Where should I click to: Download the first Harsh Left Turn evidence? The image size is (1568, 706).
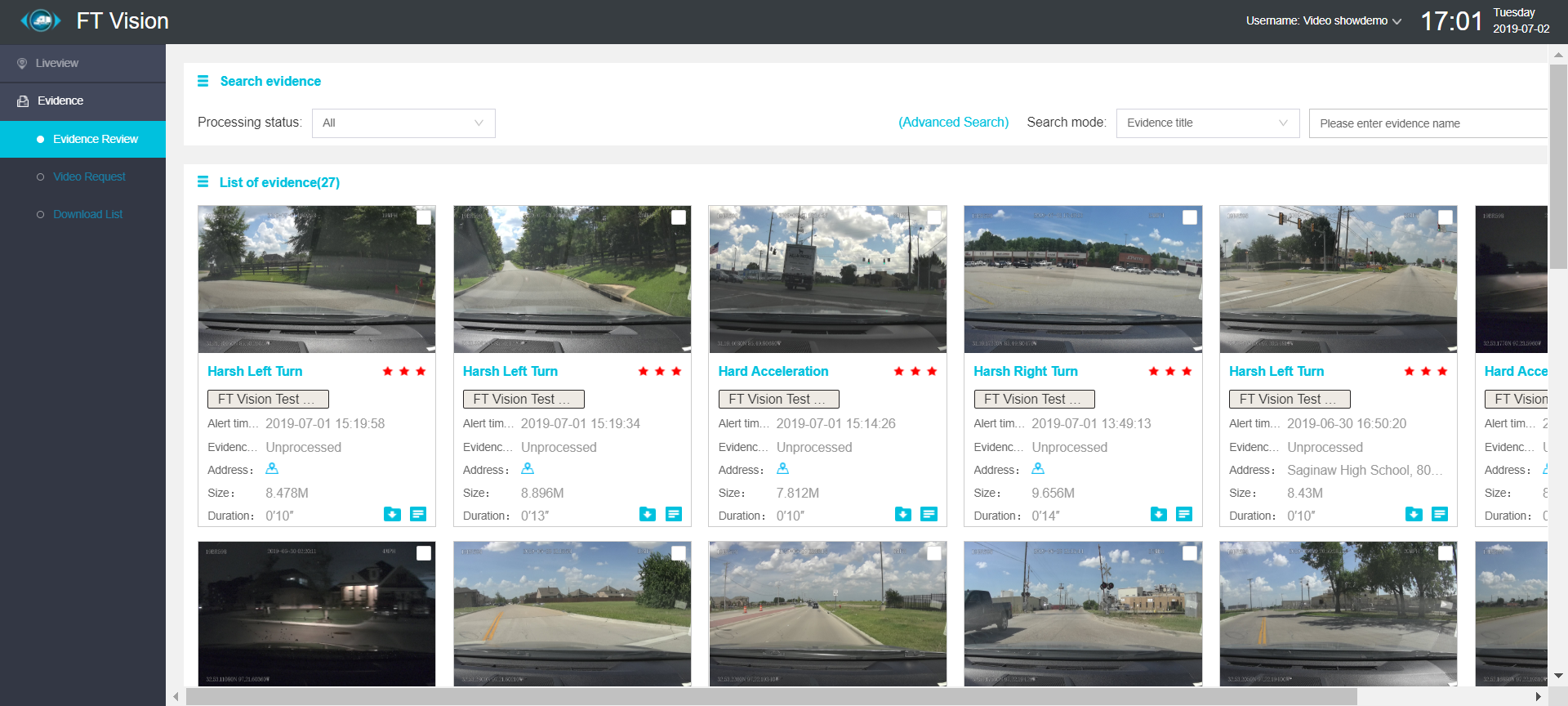pyautogui.click(x=392, y=514)
